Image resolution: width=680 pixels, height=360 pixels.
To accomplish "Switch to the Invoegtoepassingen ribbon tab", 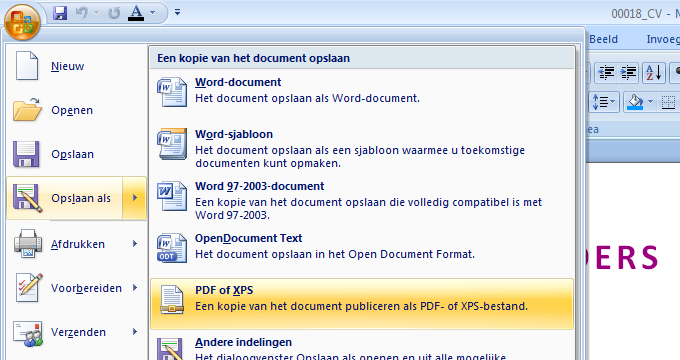I will coord(663,39).
